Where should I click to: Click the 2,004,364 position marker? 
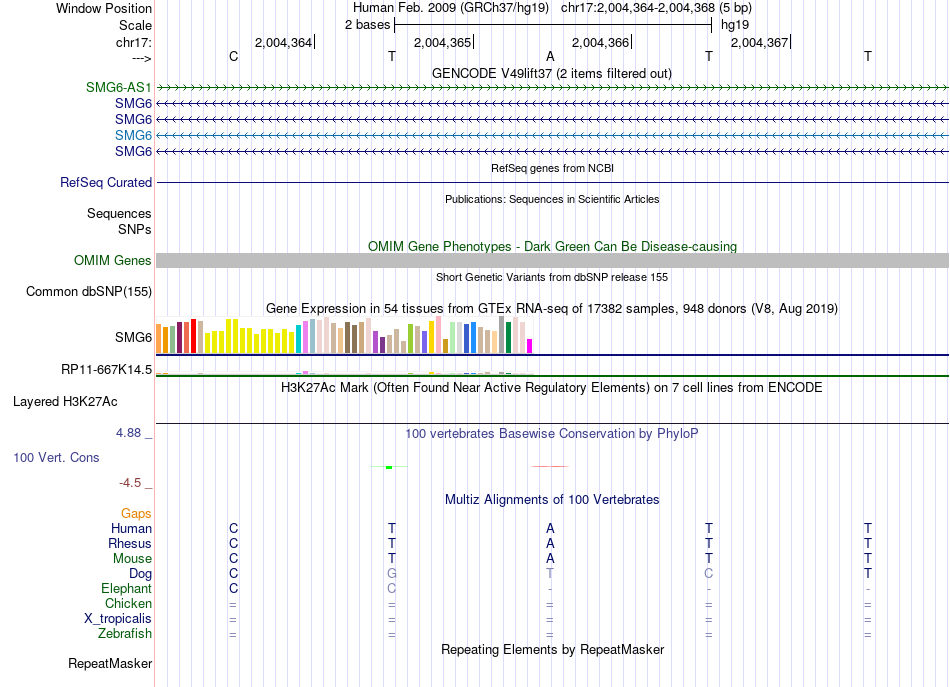[x=283, y=42]
